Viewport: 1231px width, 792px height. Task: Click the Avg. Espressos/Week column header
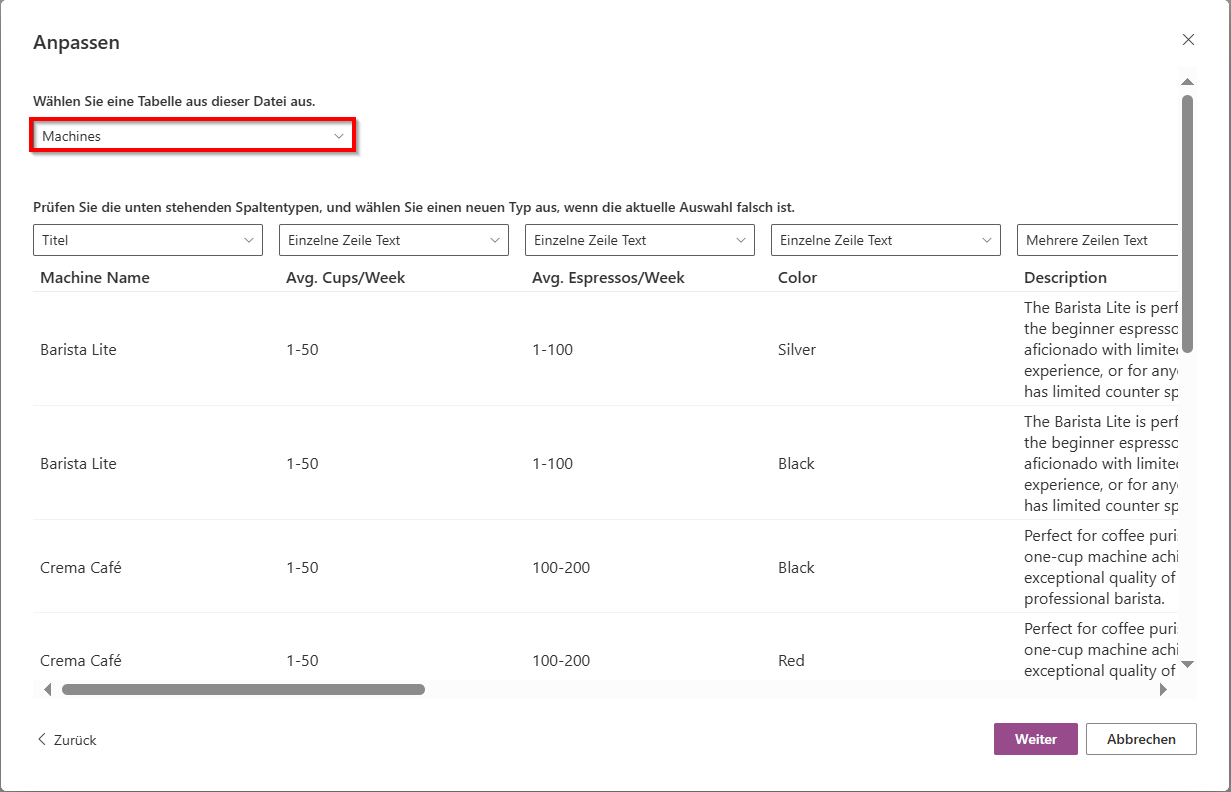pos(608,277)
